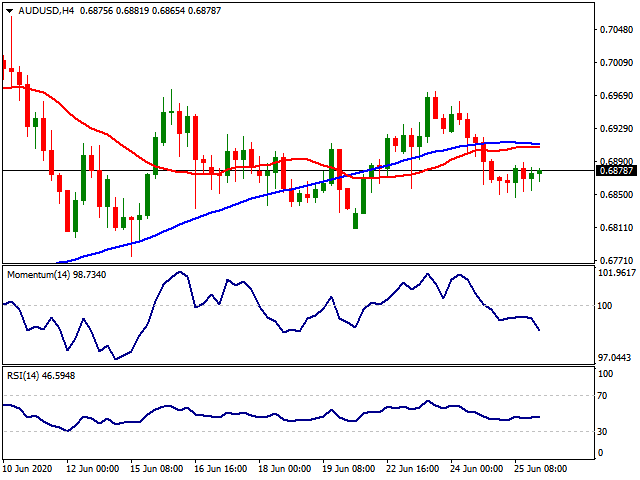
Task: Select the 24 Jun 00:00 time label
Action: tap(477, 469)
